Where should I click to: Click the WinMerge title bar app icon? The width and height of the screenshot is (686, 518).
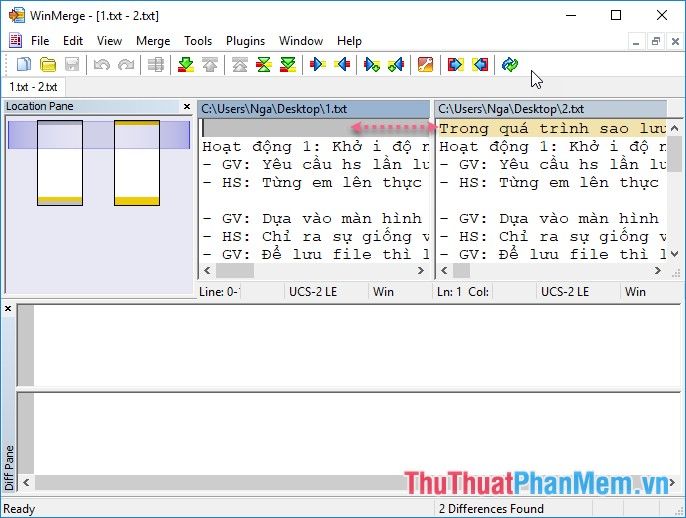pos(17,15)
